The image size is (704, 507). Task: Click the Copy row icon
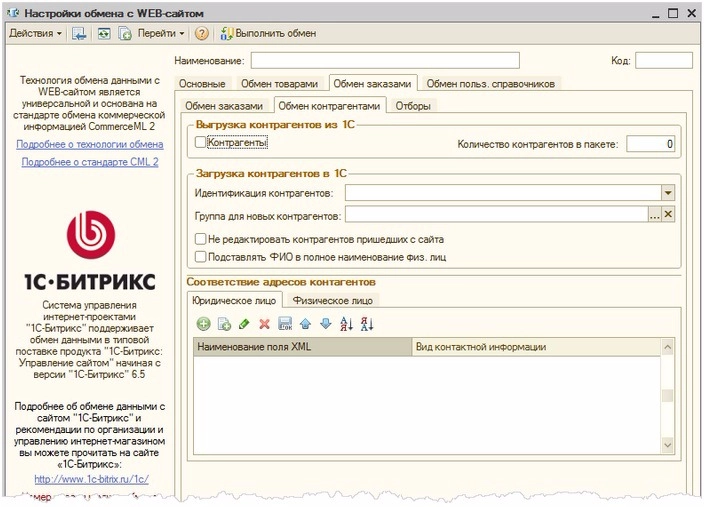[224, 323]
